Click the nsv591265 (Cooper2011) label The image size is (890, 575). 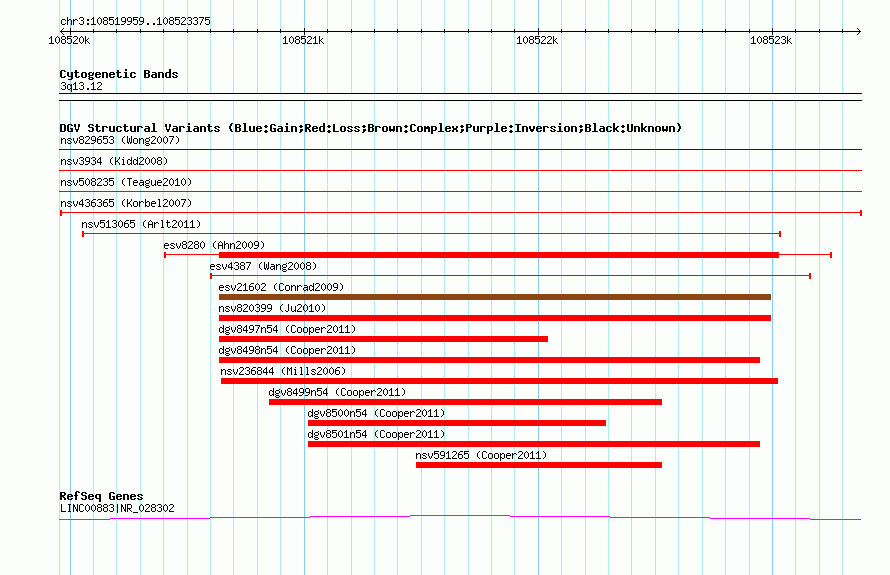tap(481, 455)
